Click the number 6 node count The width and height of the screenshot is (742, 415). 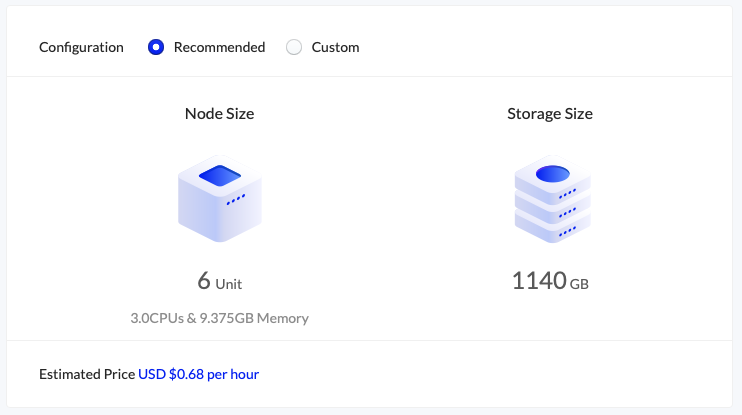[204, 281]
